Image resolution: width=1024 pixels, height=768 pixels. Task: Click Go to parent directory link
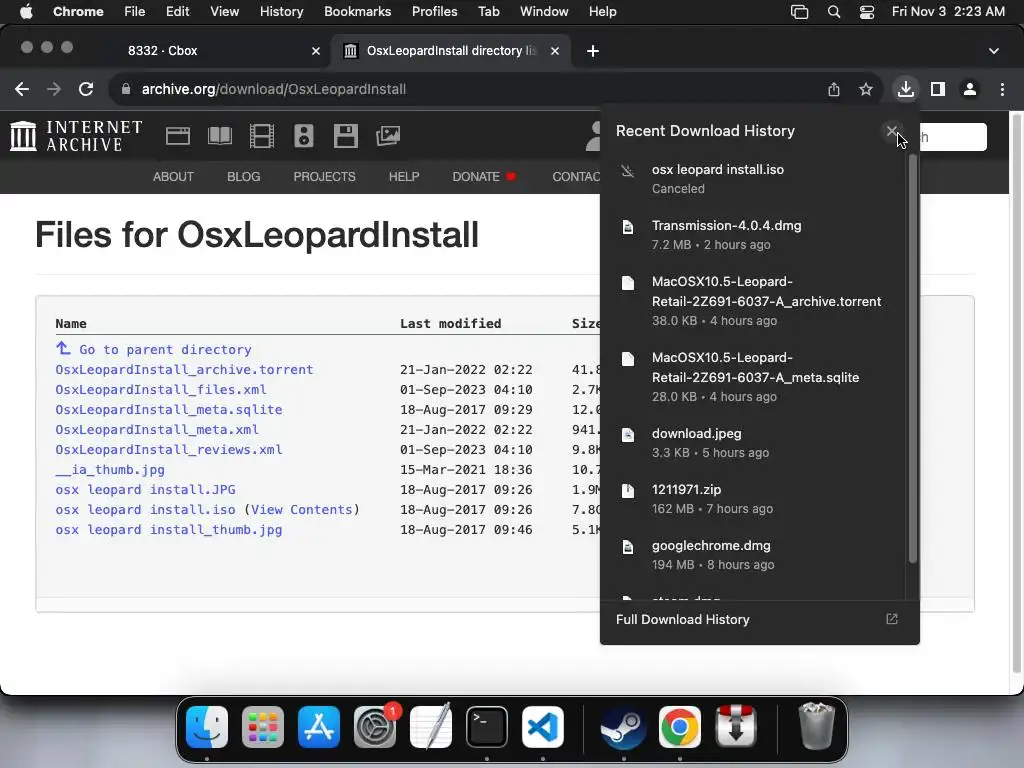pos(165,349)
